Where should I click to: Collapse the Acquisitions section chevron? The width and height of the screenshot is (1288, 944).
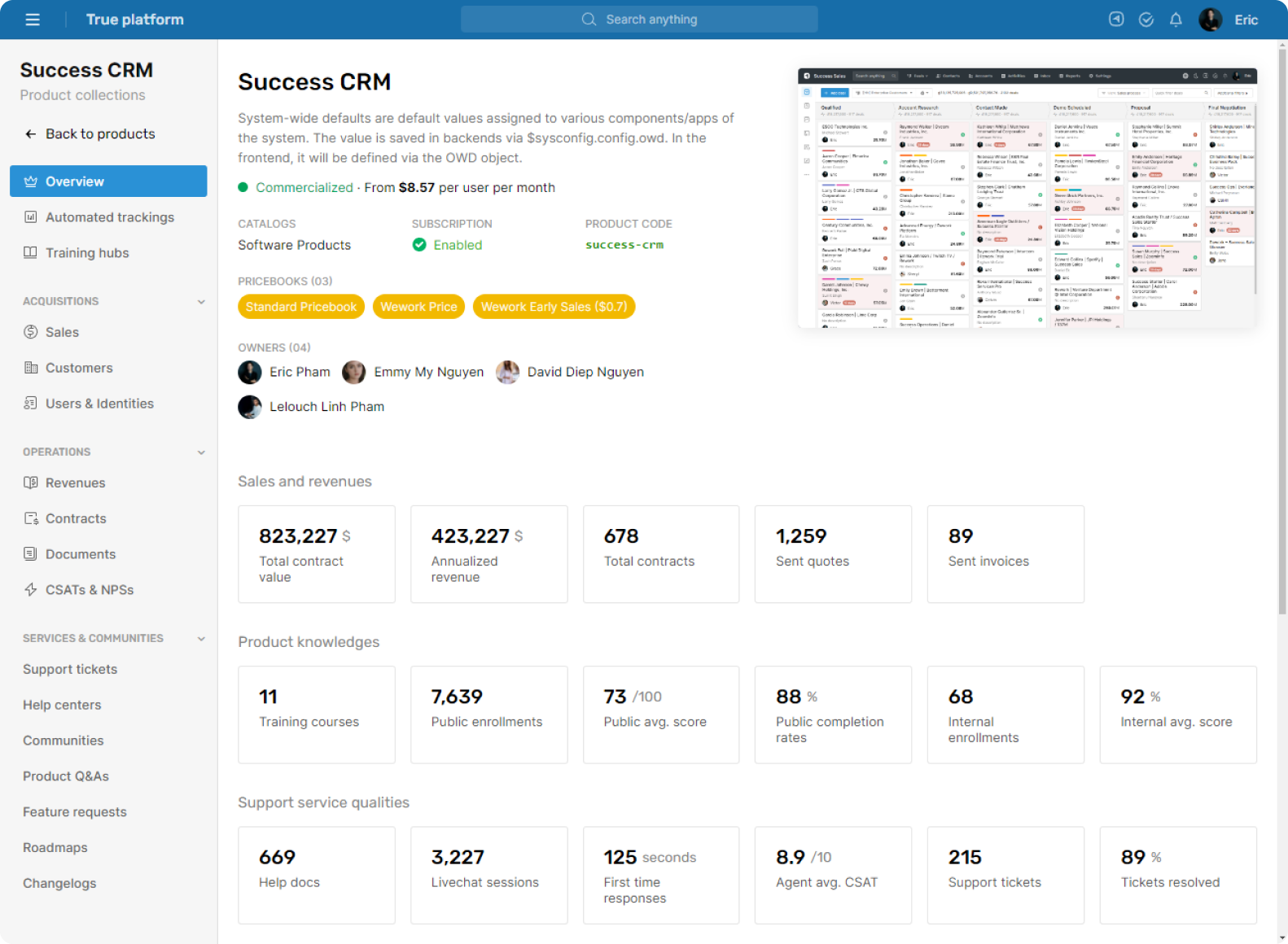pyautogui.click(x=201, y=302)
